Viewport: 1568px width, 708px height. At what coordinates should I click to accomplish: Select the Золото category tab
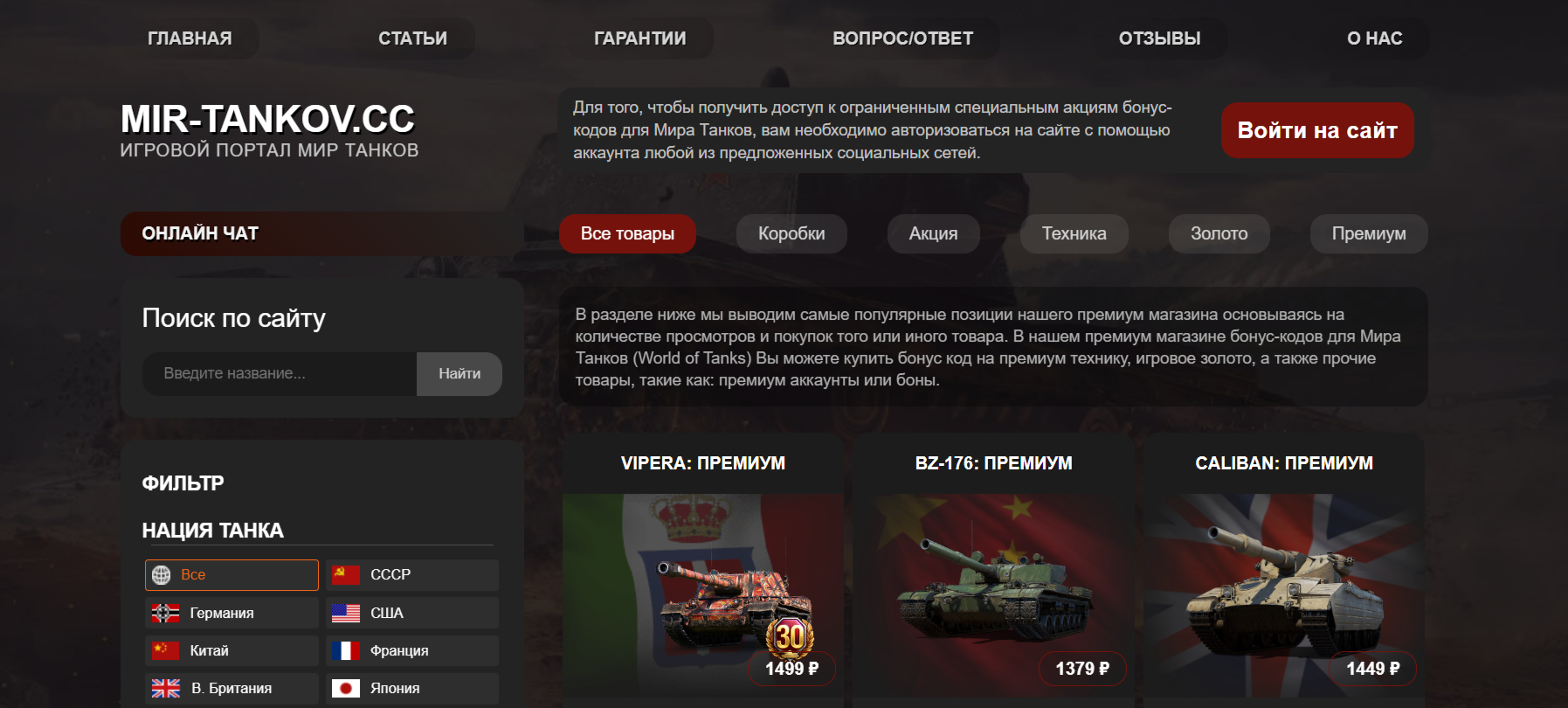click(1219, 233)
